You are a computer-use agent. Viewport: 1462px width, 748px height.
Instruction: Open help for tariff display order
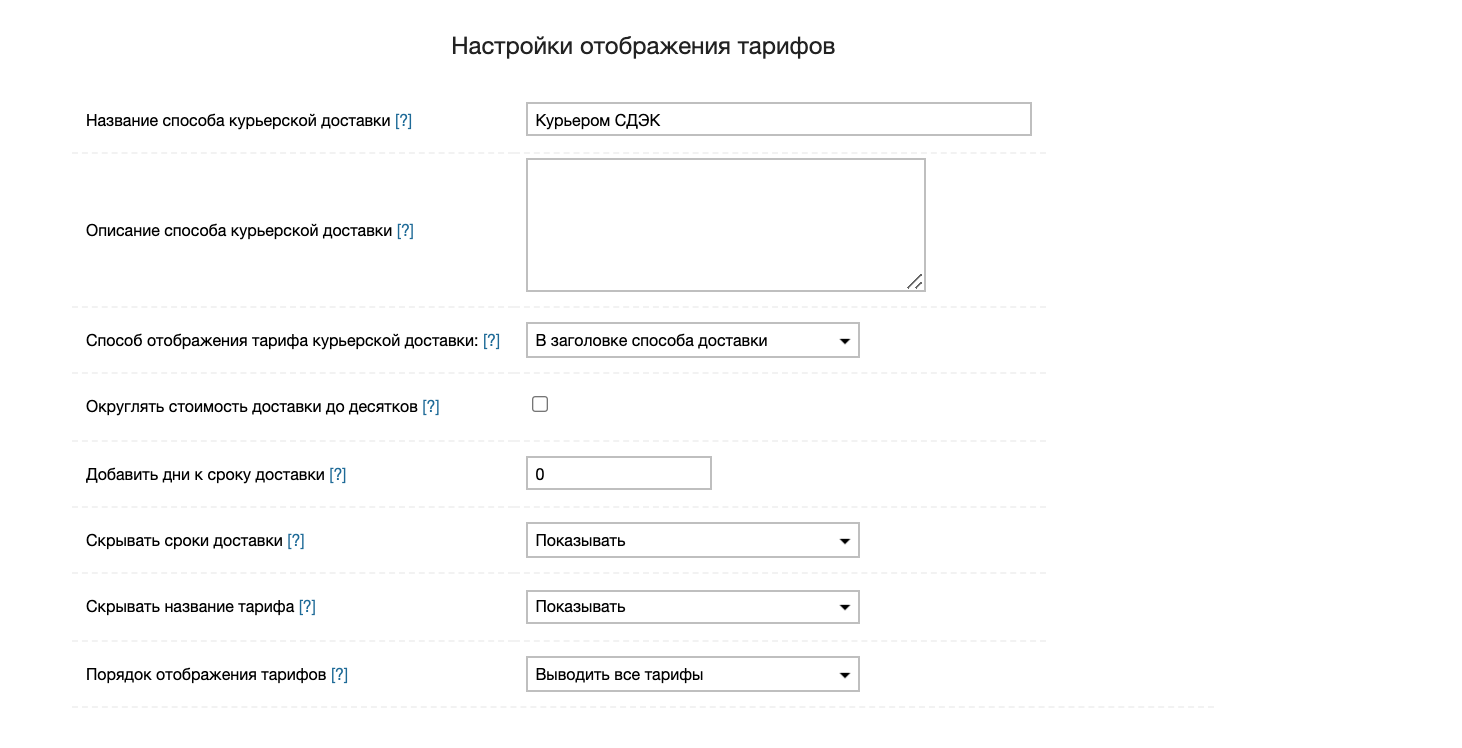339,674
